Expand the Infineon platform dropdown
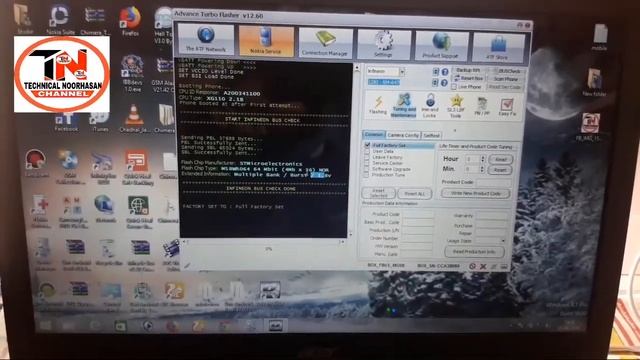640x360 pixels. [x=402, y=72]
